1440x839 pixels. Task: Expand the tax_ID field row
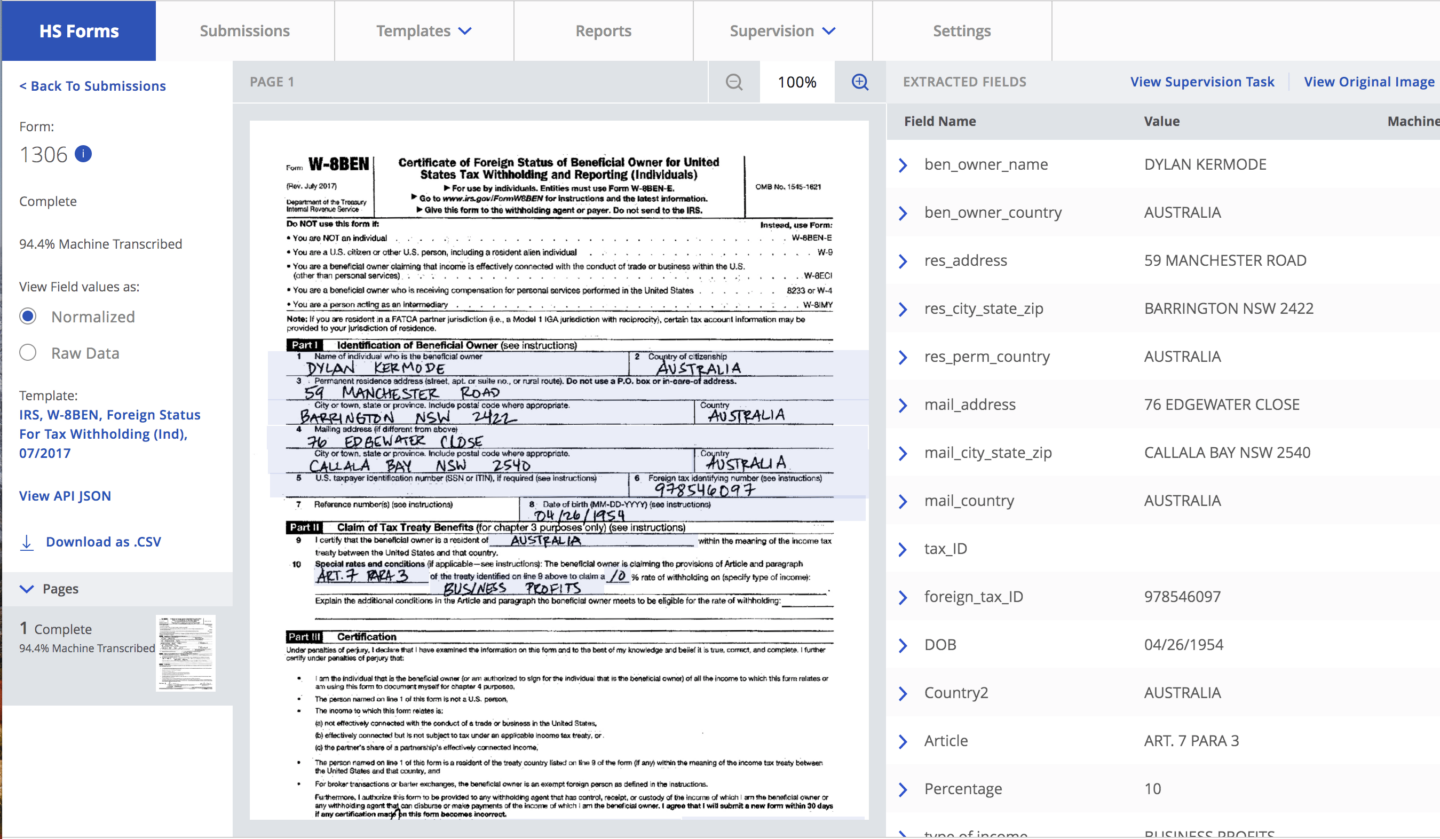(903, 549)
